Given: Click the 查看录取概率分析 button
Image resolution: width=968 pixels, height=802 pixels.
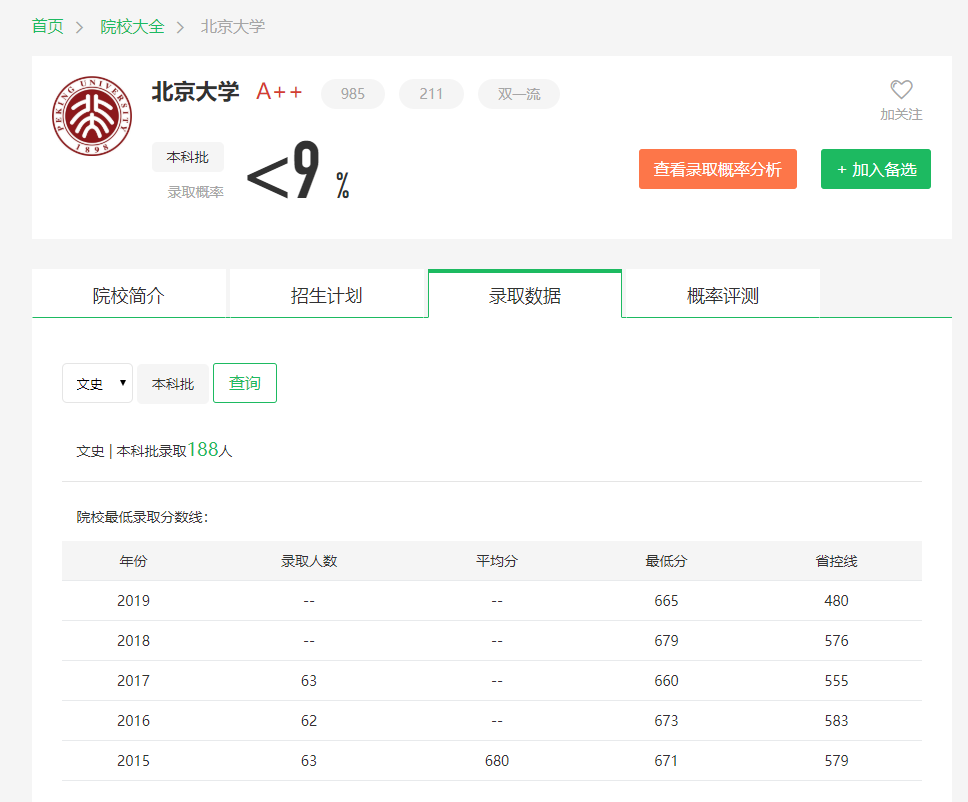Looking at the screenshot, I should pyautogui.click(x=717, y=169).
